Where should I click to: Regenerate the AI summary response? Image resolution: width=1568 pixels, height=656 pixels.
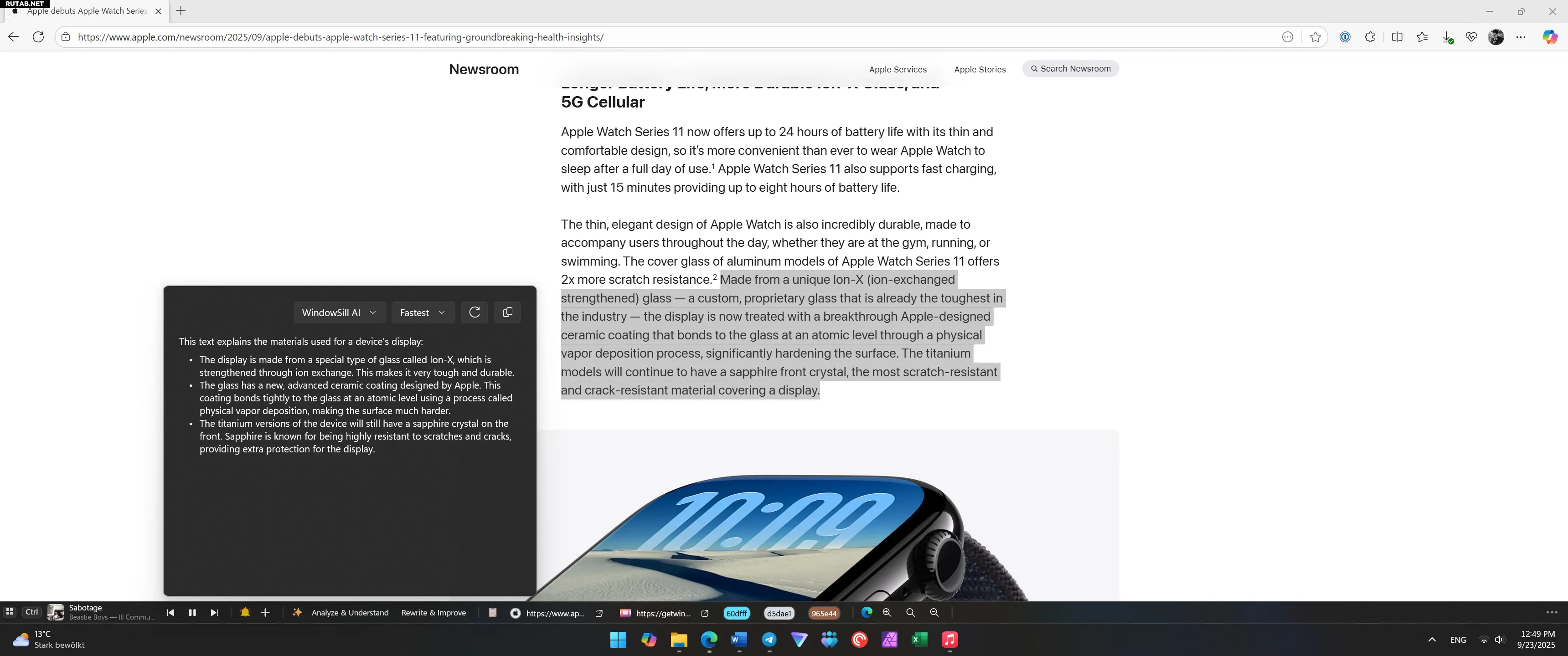(474, 312)
